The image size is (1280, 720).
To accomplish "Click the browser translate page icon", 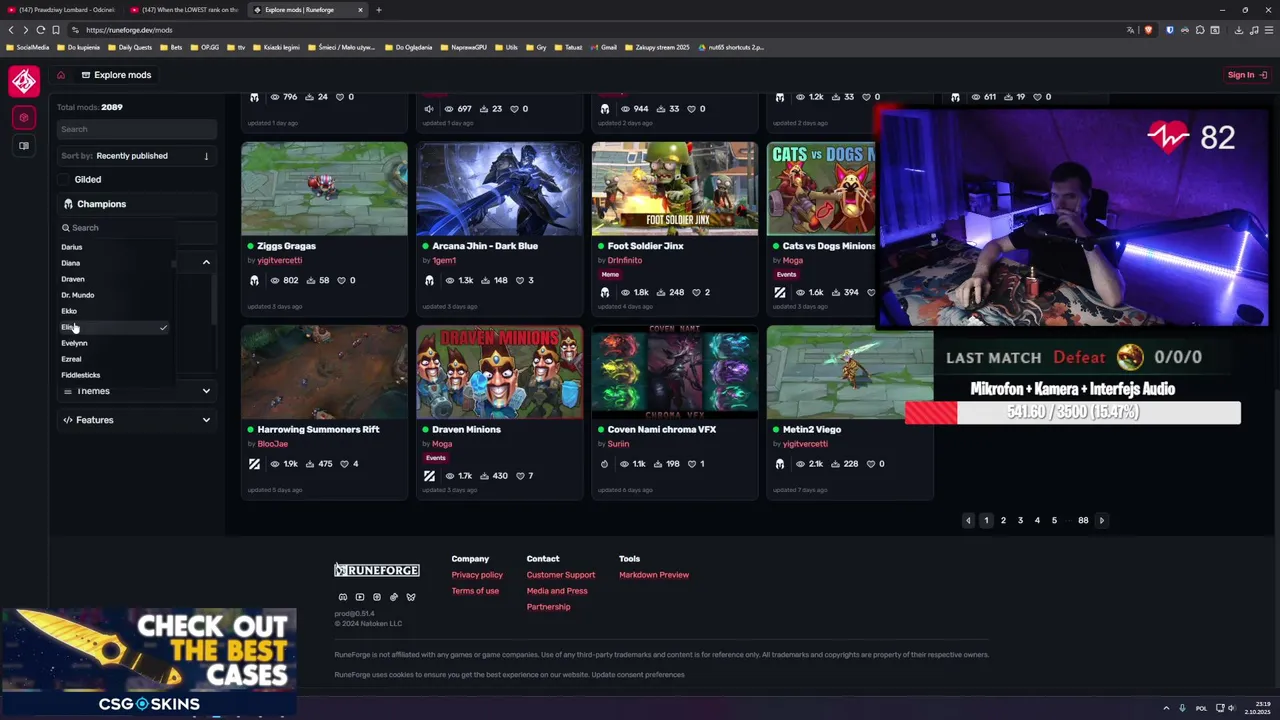I will (1131, 30).
